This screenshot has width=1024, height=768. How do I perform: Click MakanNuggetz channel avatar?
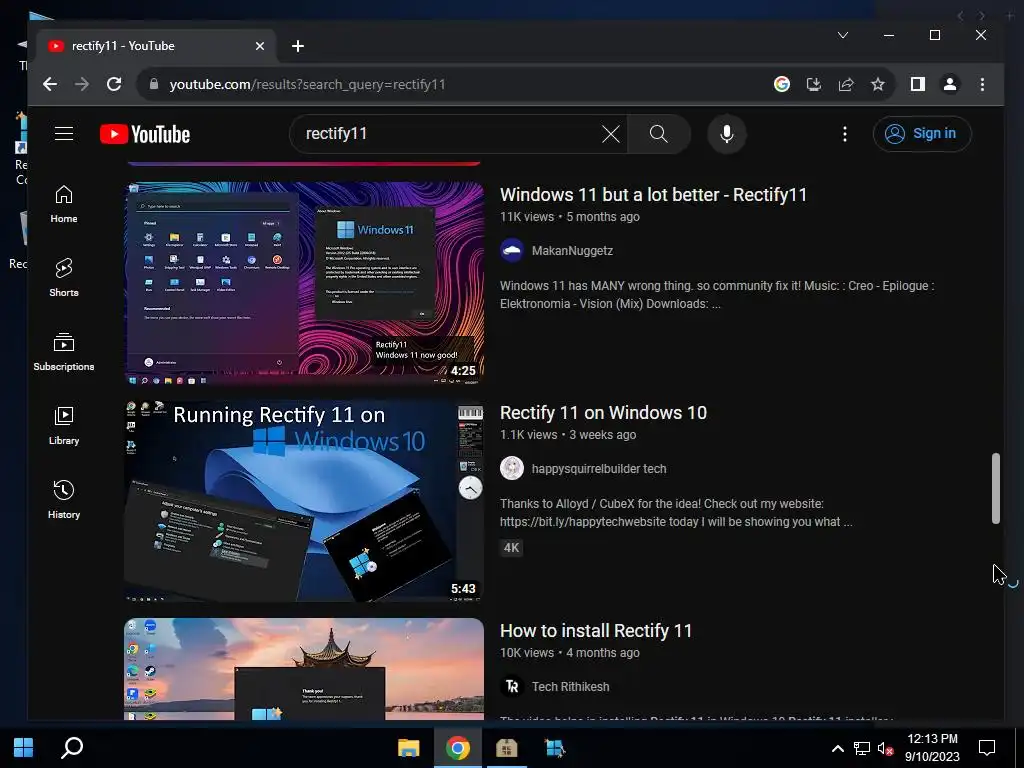(511, 251)
